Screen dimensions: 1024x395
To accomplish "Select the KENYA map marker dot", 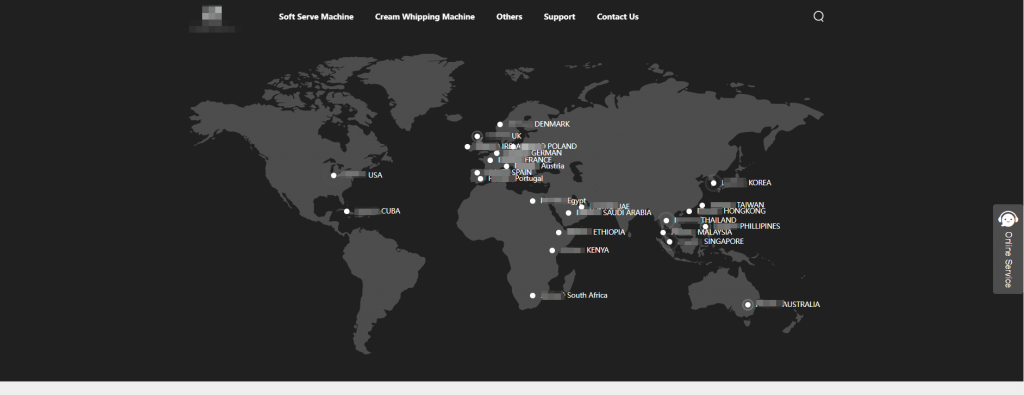I will 552,250.
